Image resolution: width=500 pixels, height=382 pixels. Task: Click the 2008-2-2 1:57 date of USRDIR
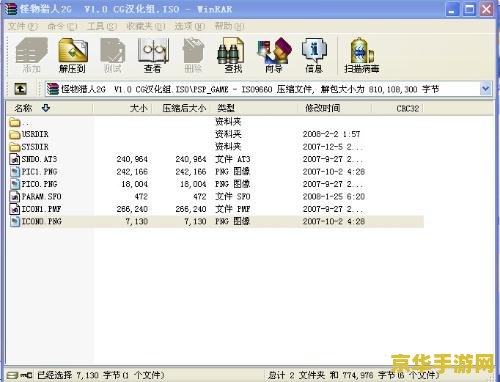coord(331,134)
